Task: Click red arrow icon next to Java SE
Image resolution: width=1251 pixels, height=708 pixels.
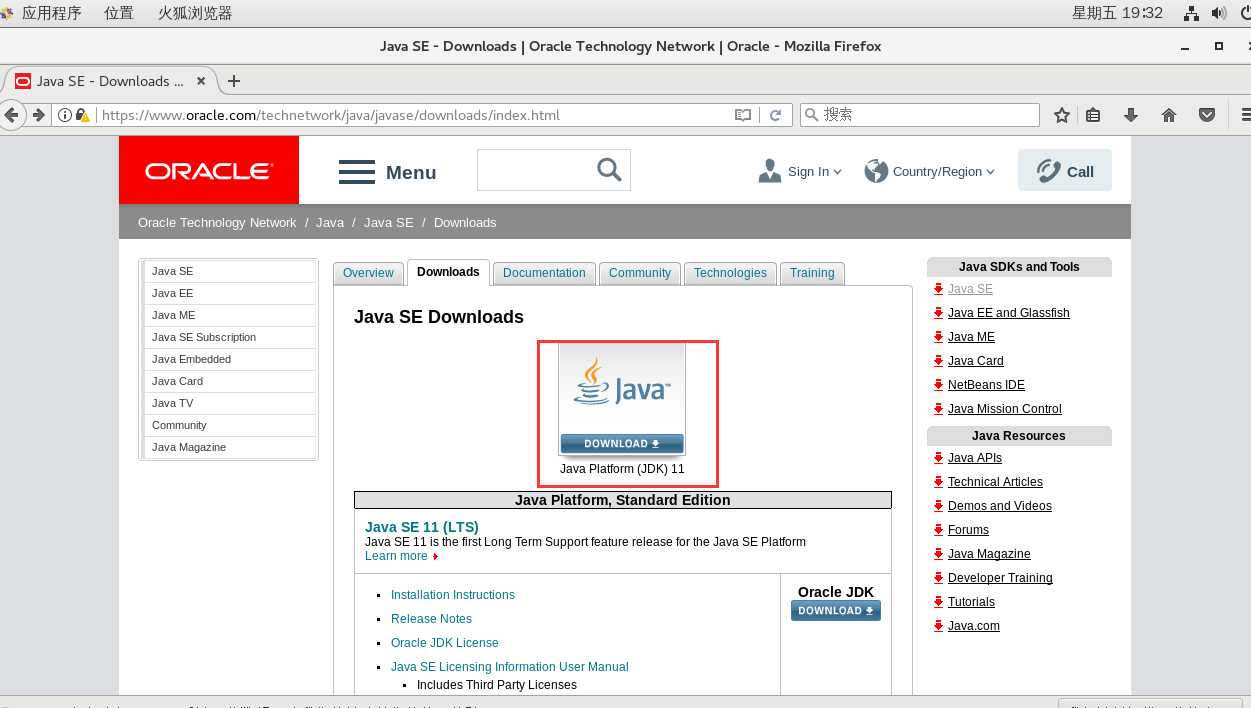Action: [938, 289]
